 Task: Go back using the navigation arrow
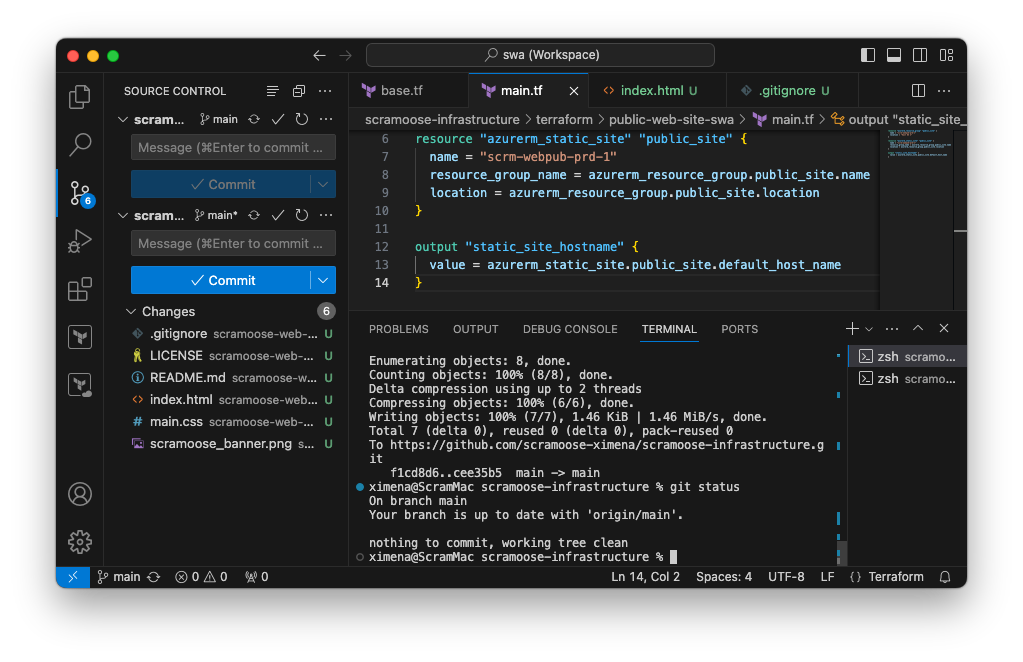click(x=319, y=55)
